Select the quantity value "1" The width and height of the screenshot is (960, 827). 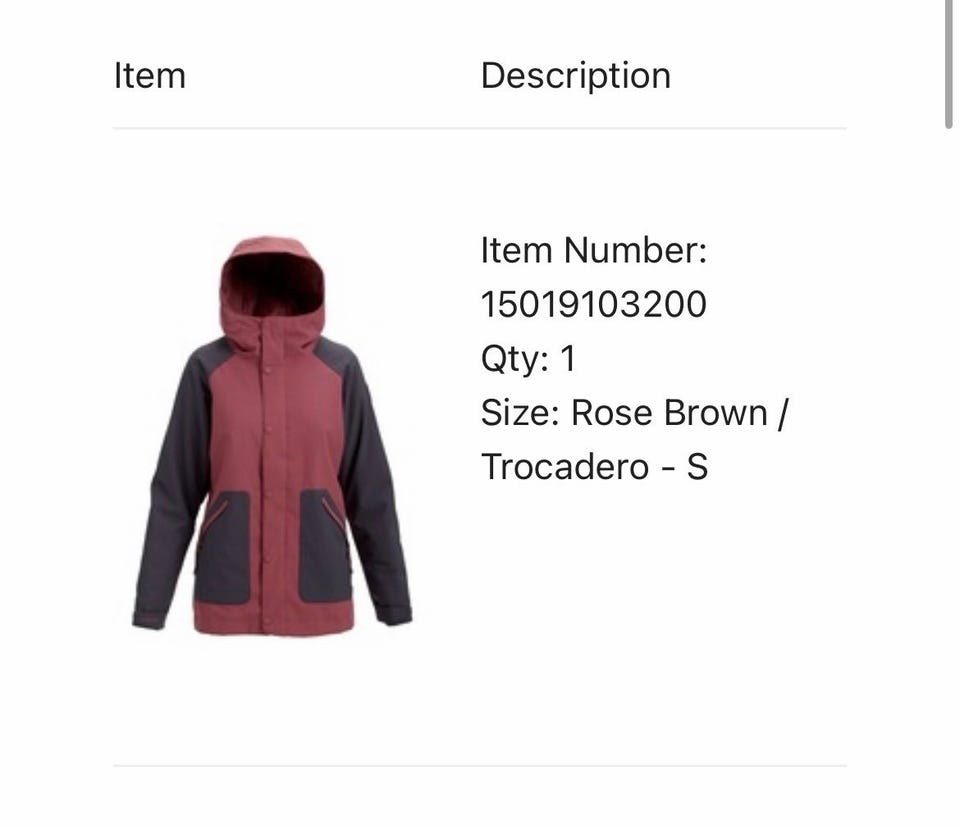coord(568,358)
